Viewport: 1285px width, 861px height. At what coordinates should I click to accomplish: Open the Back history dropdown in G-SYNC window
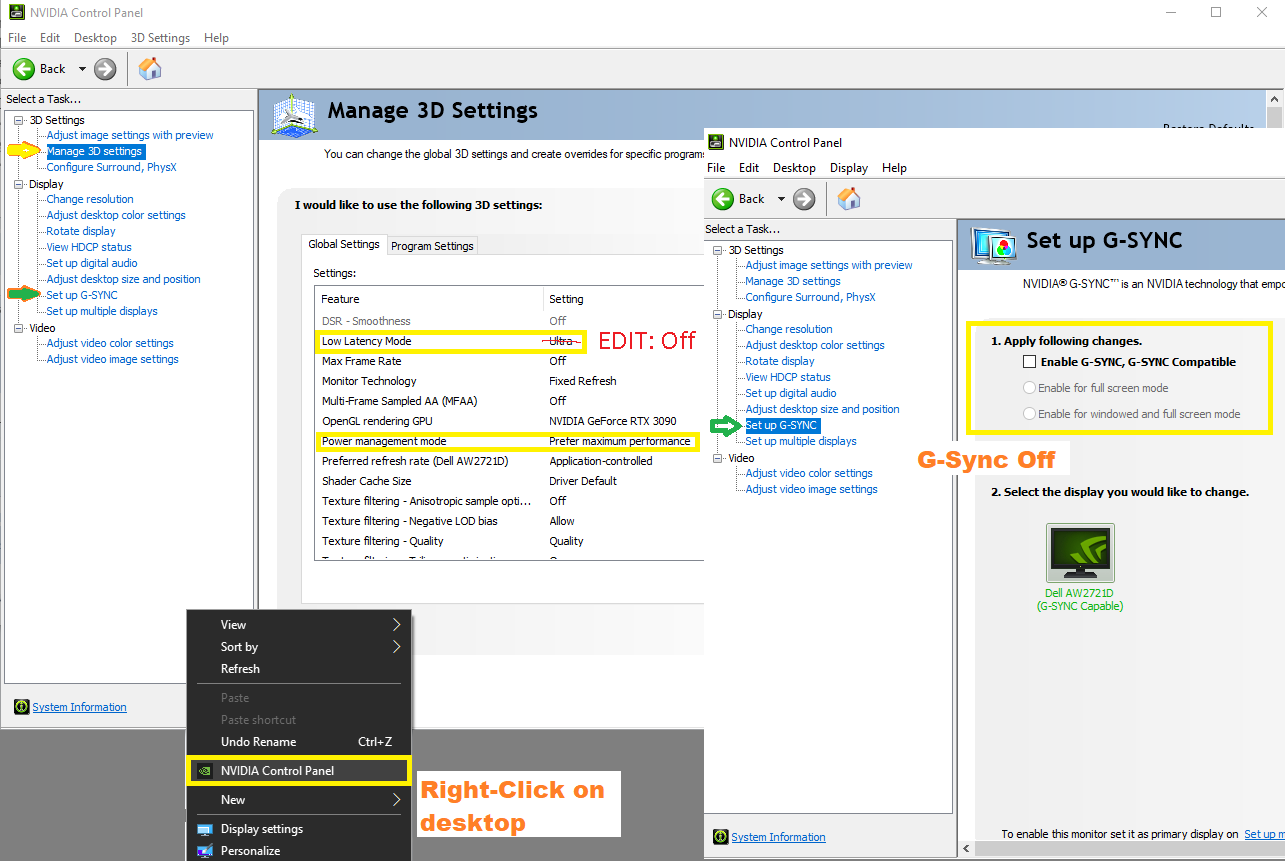pyautogui.click(x=781, y=199)
